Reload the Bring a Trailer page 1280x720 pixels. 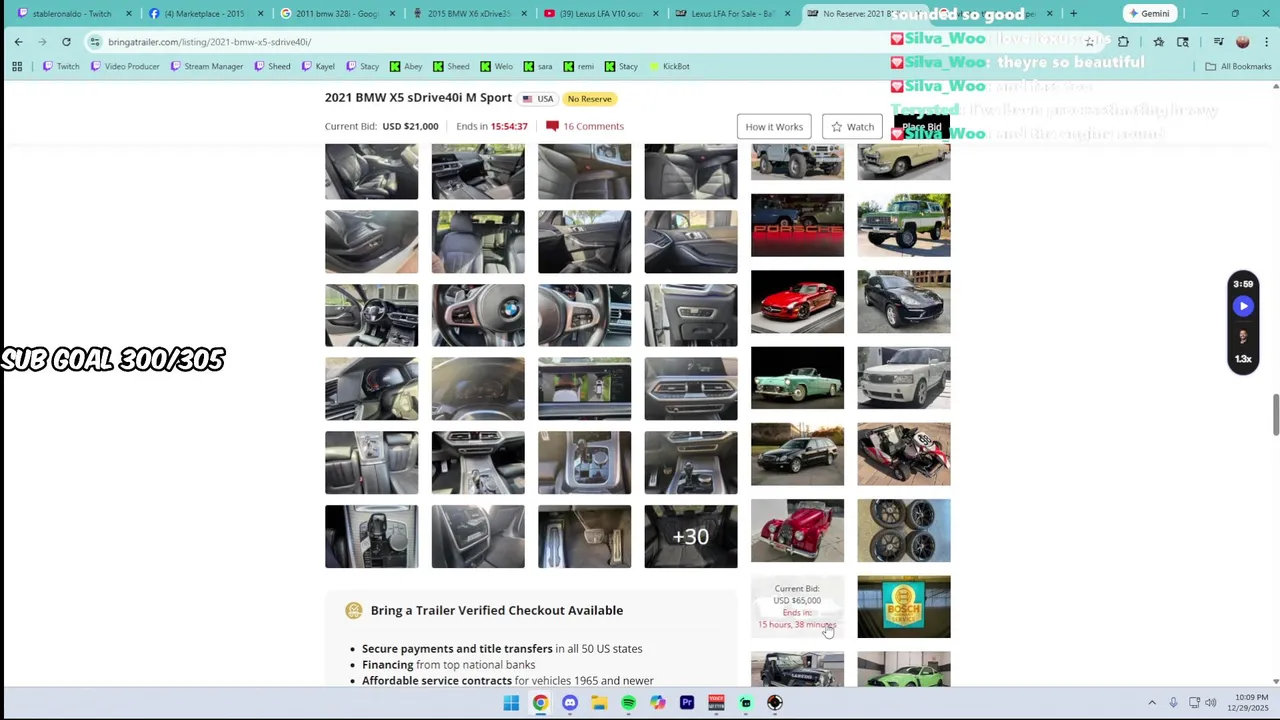tap(66, 42)
